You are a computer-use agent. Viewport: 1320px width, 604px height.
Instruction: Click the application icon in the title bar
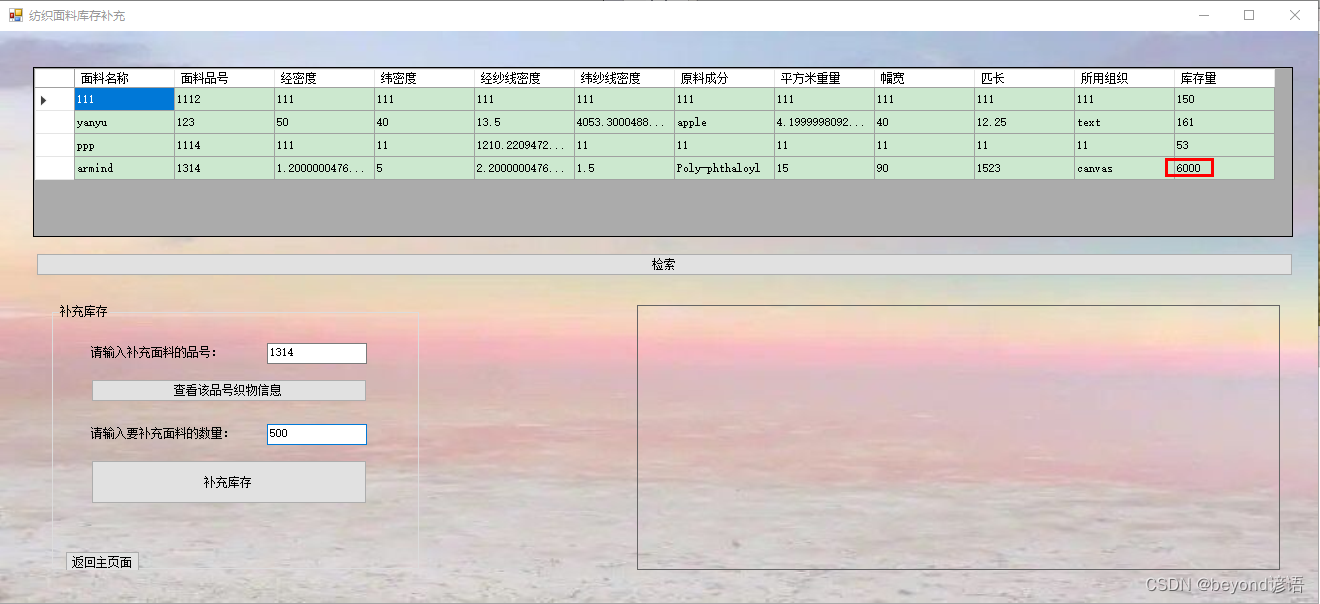click(x=14, y=15)
